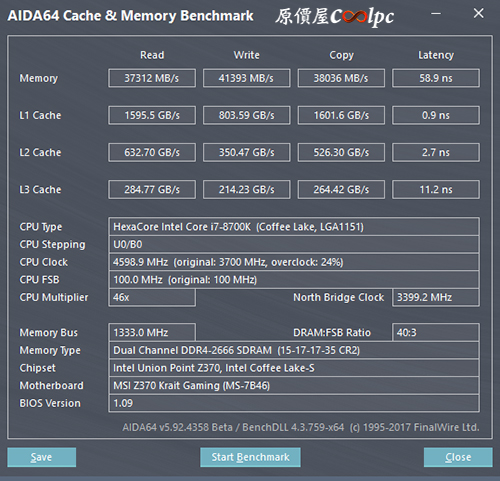The image size is (500, 481).
Task: Click the DRAM:FSB Ratio 40:3 field
Action: pyautogui.click(x=436, y=332)
